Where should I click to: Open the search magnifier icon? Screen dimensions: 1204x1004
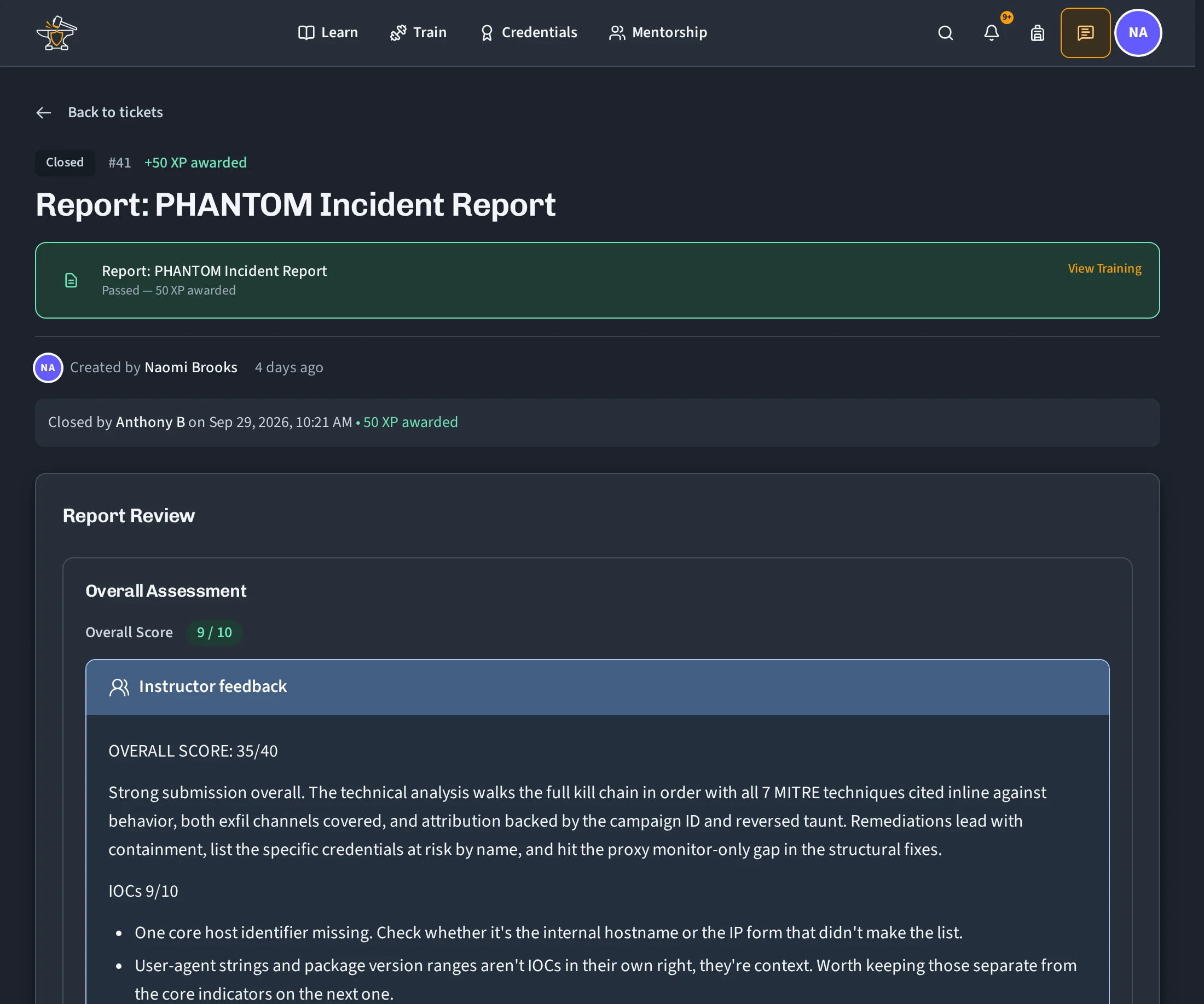click(x=946, y=33)
